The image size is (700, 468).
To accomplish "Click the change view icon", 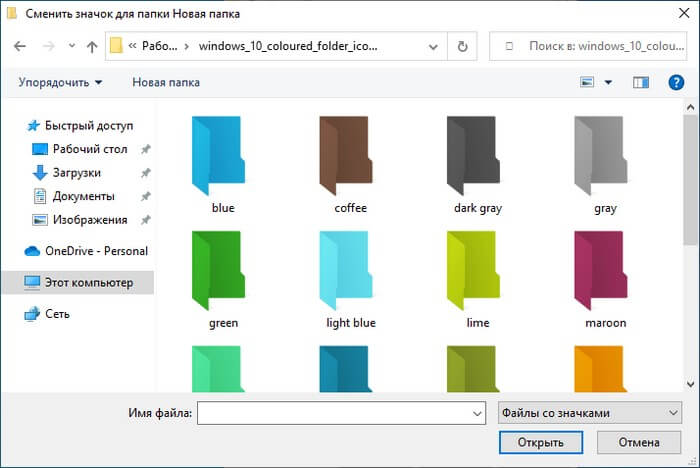I will (x=587, y=83).
